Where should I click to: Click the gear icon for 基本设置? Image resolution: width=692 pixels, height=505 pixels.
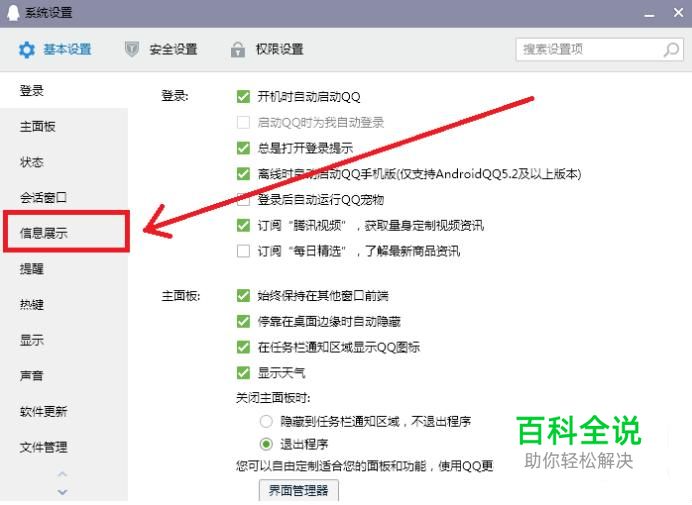pos(26,49)
